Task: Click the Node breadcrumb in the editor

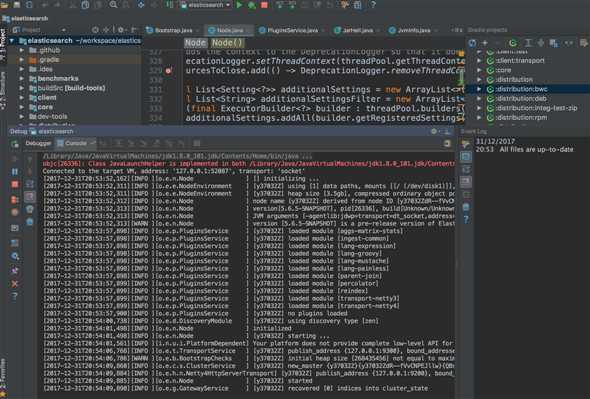Action: coord(195,43)
